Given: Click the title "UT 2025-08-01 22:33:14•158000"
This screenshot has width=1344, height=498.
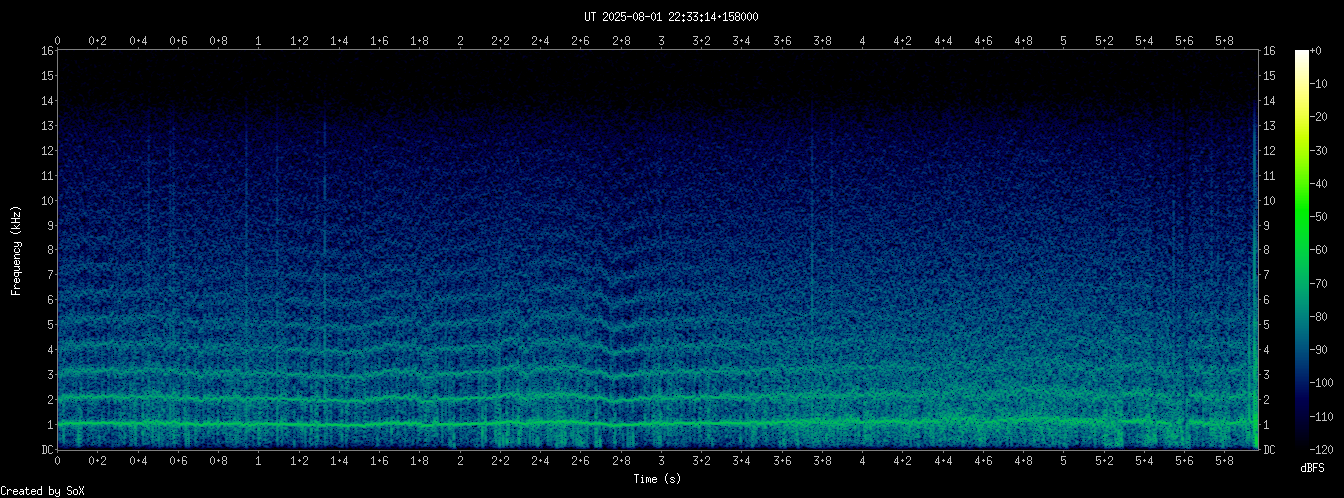Looking at the screenshot, I should tap(671, 17).
